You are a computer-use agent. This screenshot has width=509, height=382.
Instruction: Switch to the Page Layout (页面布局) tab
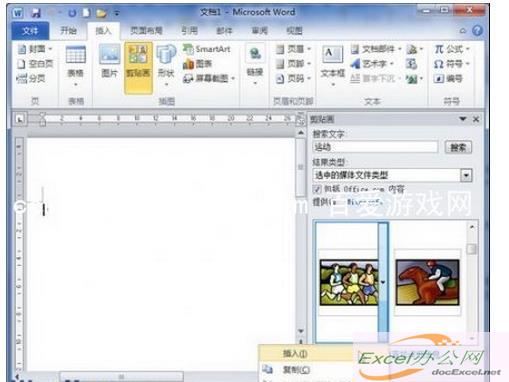146,31
